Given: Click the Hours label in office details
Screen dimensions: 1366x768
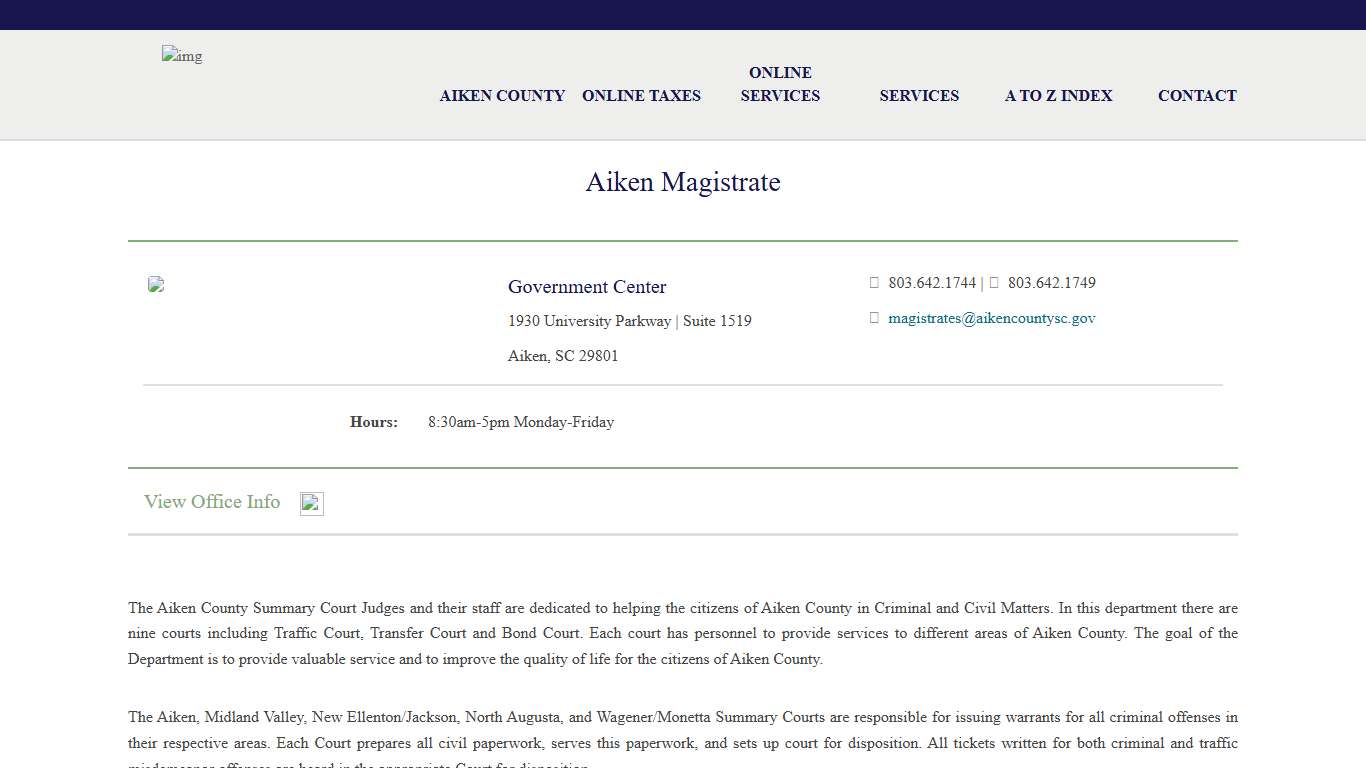Looking at the screenshot, I should point(373,422).
